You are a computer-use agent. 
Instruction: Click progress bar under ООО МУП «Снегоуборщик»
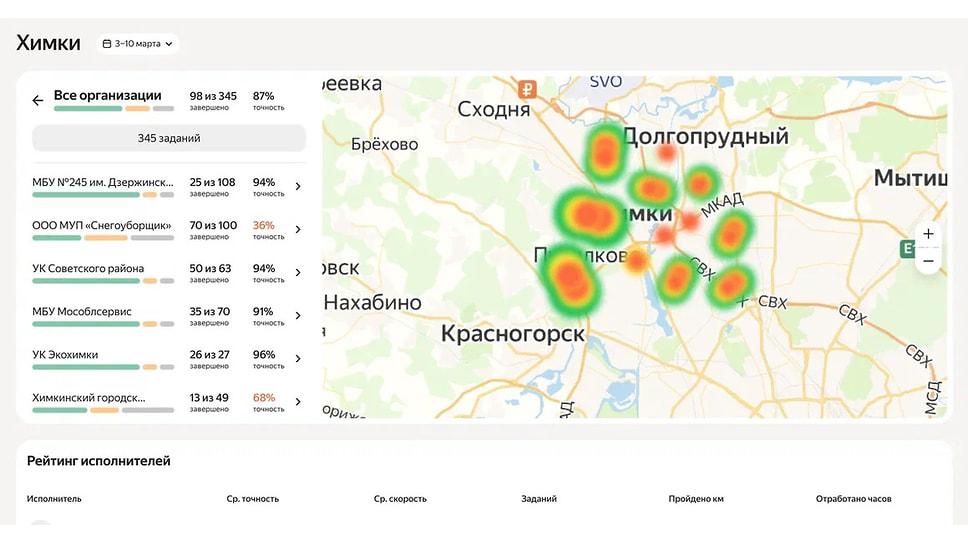point(103,238)
